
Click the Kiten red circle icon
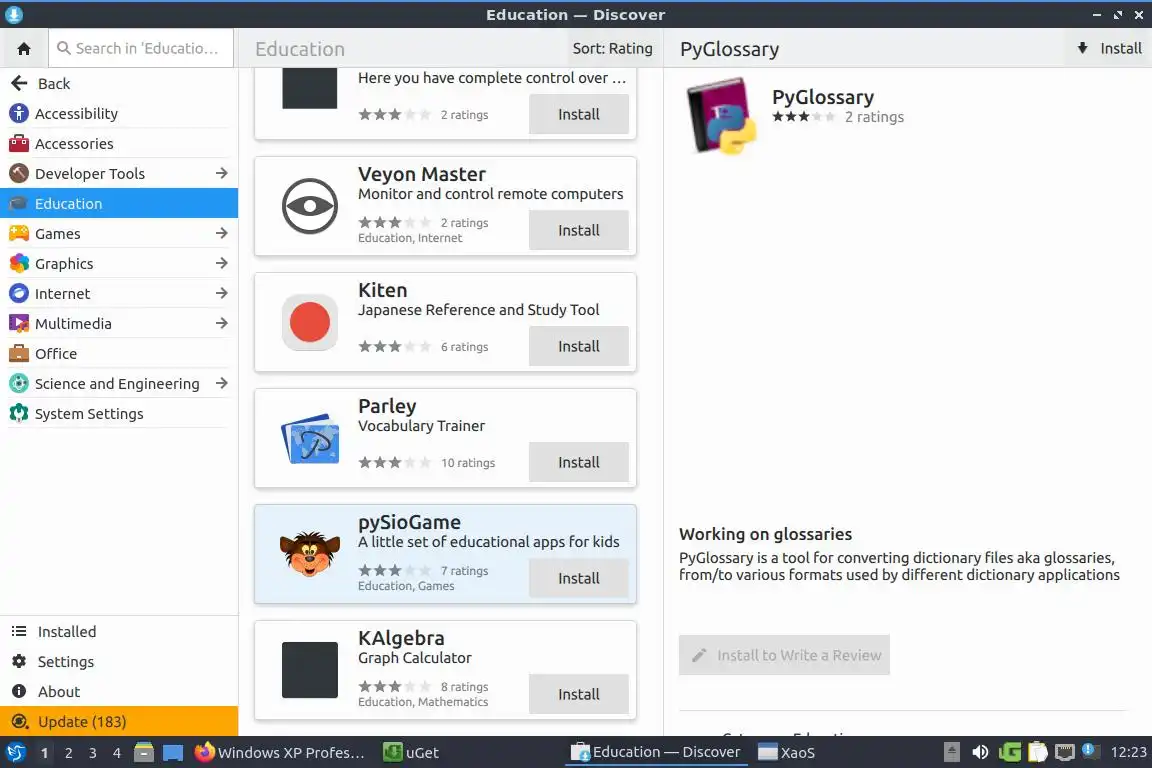click(310, 322)
